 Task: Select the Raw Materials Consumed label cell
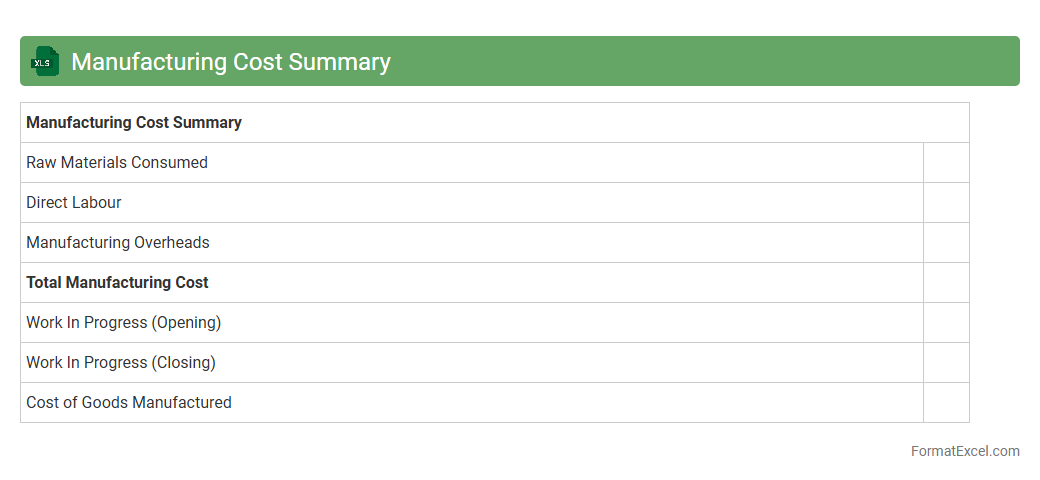tap(117, 162)
